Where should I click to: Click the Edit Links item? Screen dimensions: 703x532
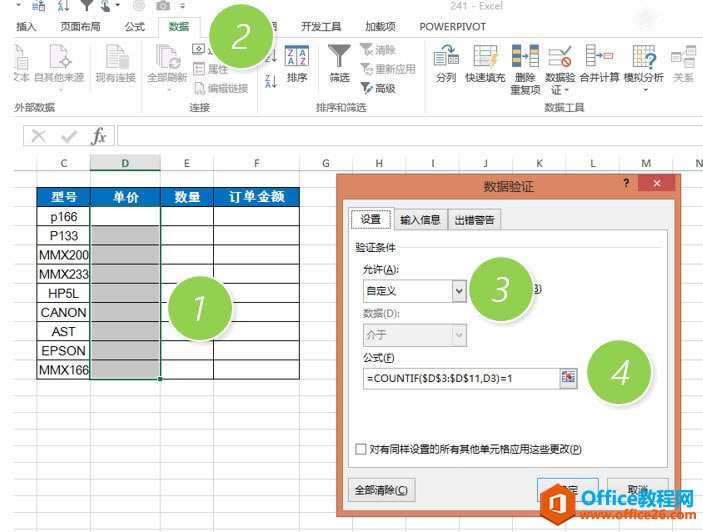coord(221,88)
